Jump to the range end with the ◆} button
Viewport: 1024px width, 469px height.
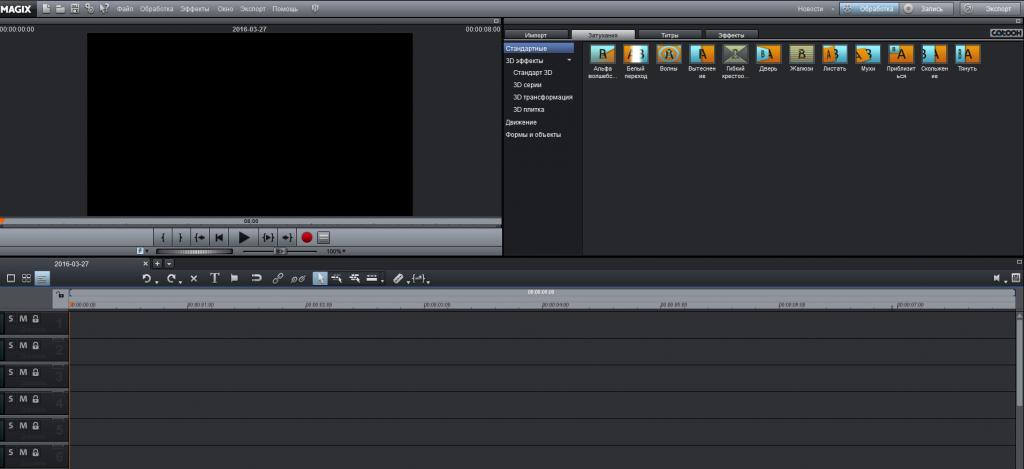tap(287, 238)
